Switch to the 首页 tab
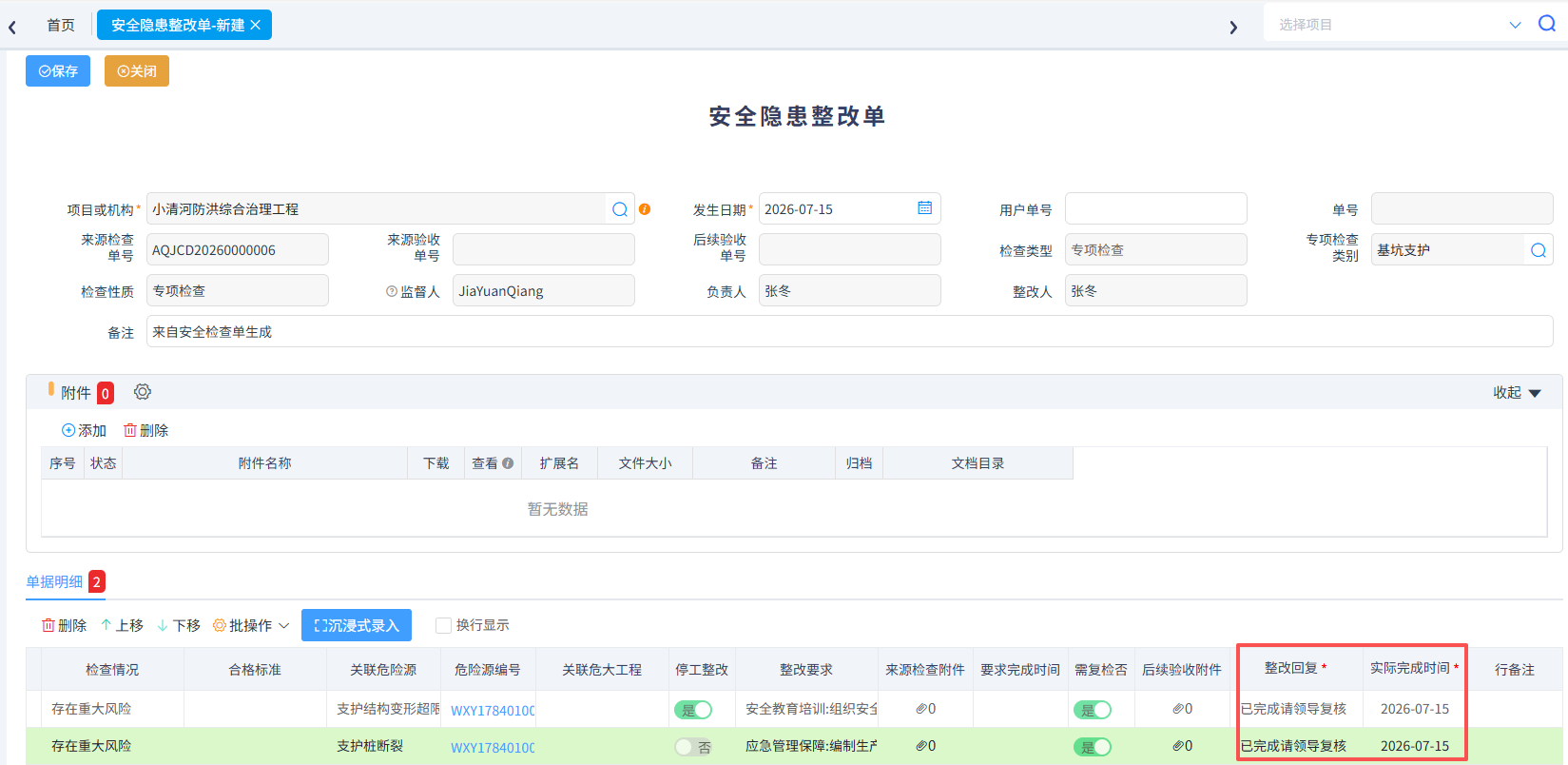Image resolution: width=1568 pixels, height=765 pixels. click(x=61, y=25)
